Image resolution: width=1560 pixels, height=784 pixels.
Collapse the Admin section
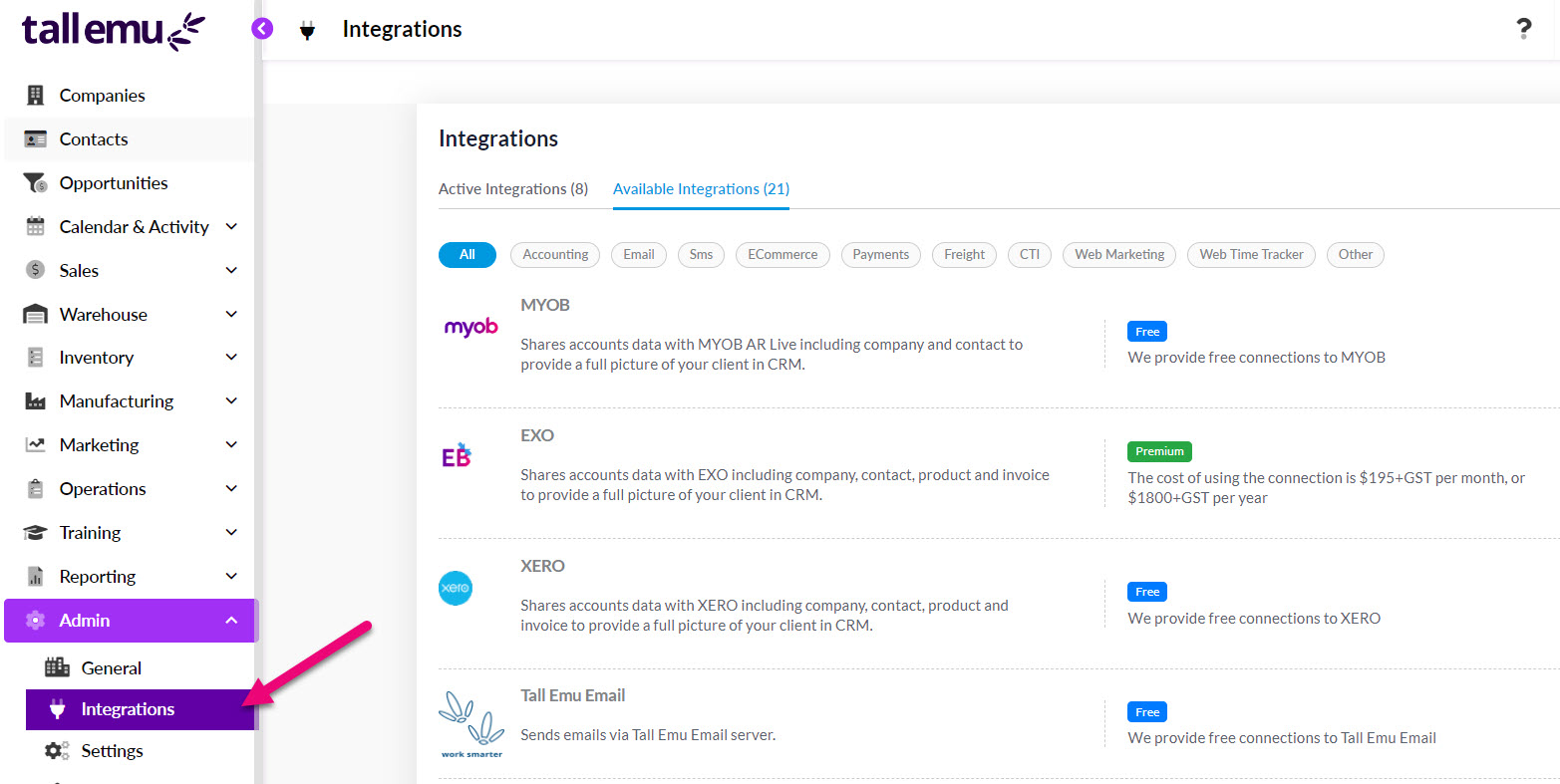pyautogui.click(x=230, y=620)
